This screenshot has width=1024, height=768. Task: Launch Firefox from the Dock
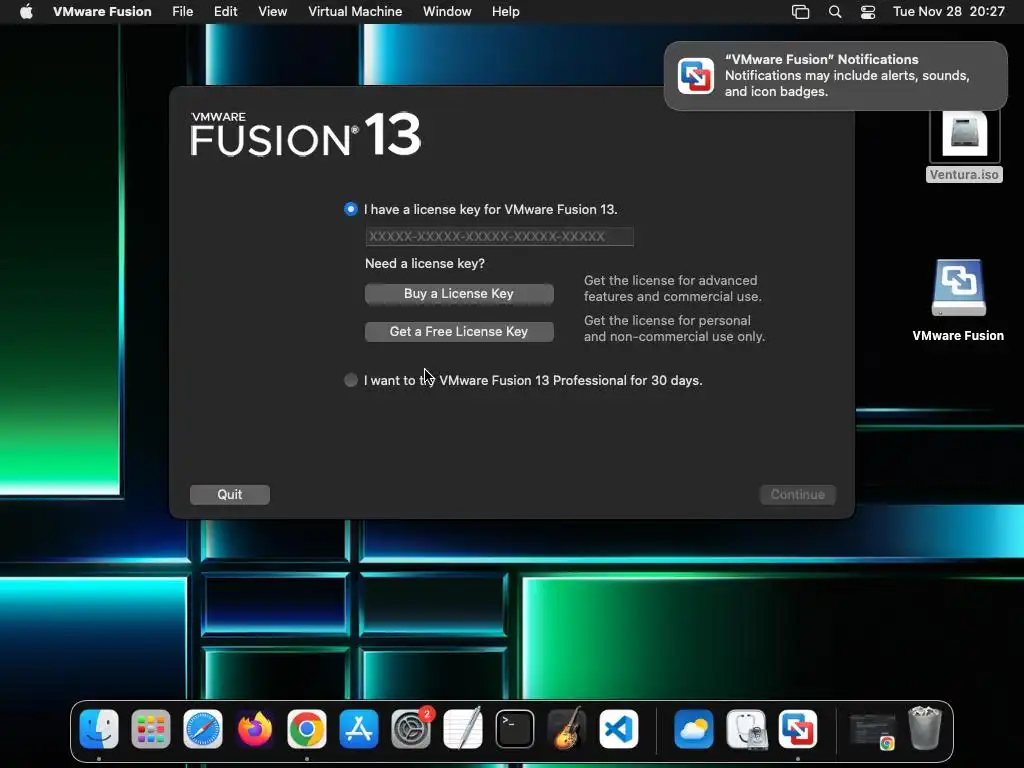coord(255,729)
